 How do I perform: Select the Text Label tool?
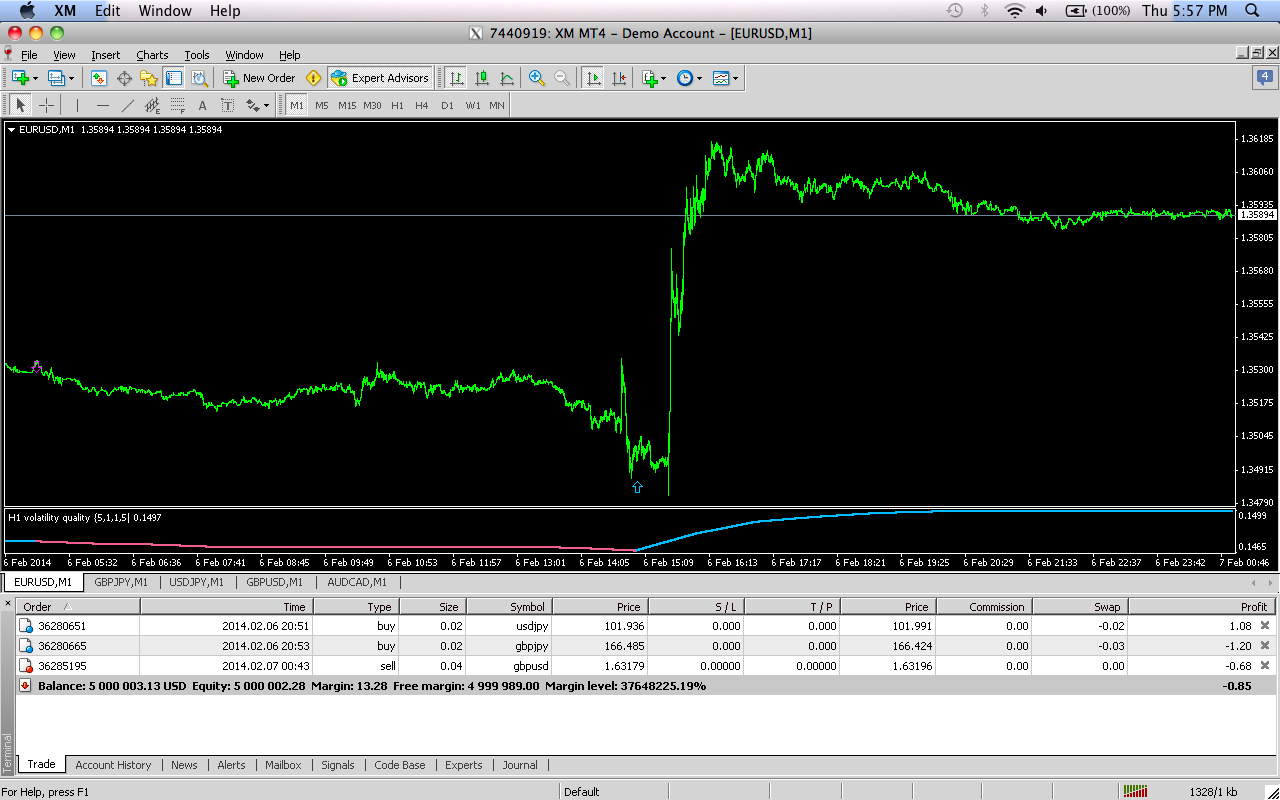(x=227, y=105)
